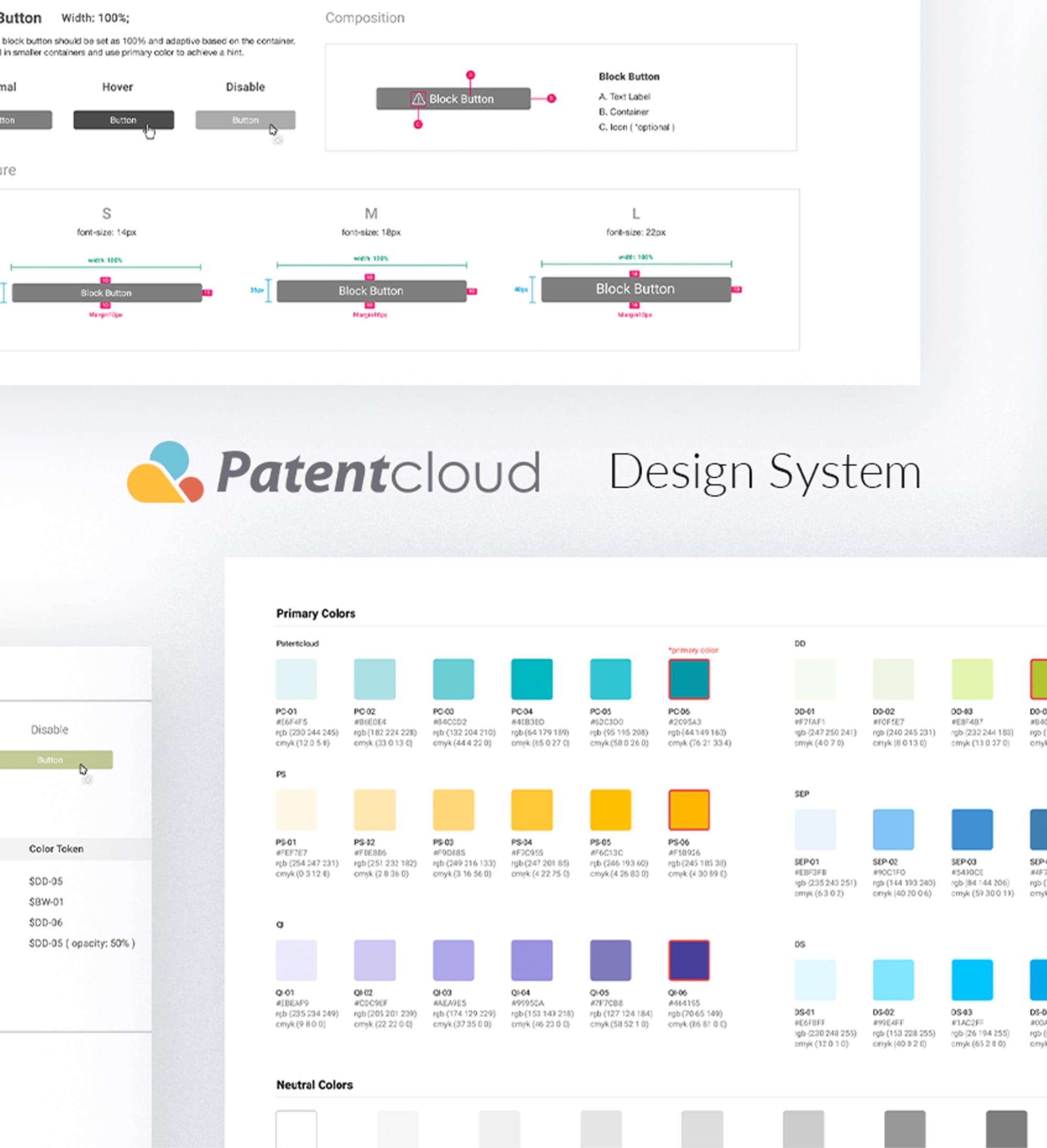This screenshot has height=1148, width=1047.
Task: Choose the PC-04 teal color swatch
Action: click(x=531, y=679)
